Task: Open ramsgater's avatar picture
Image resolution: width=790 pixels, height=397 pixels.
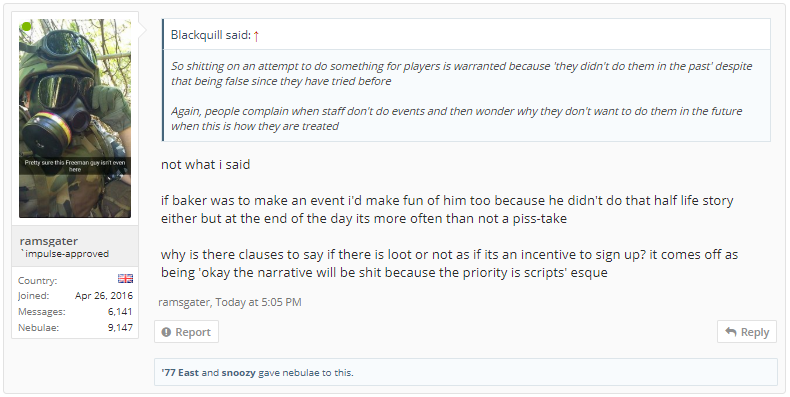Action: click(x=75, y=118)
